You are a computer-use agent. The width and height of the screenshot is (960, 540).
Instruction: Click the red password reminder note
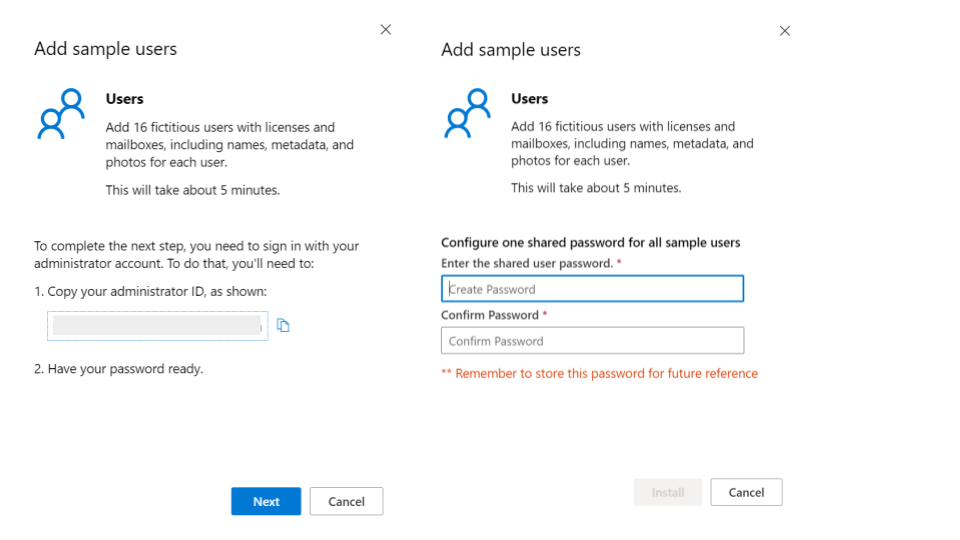[599, 374]
